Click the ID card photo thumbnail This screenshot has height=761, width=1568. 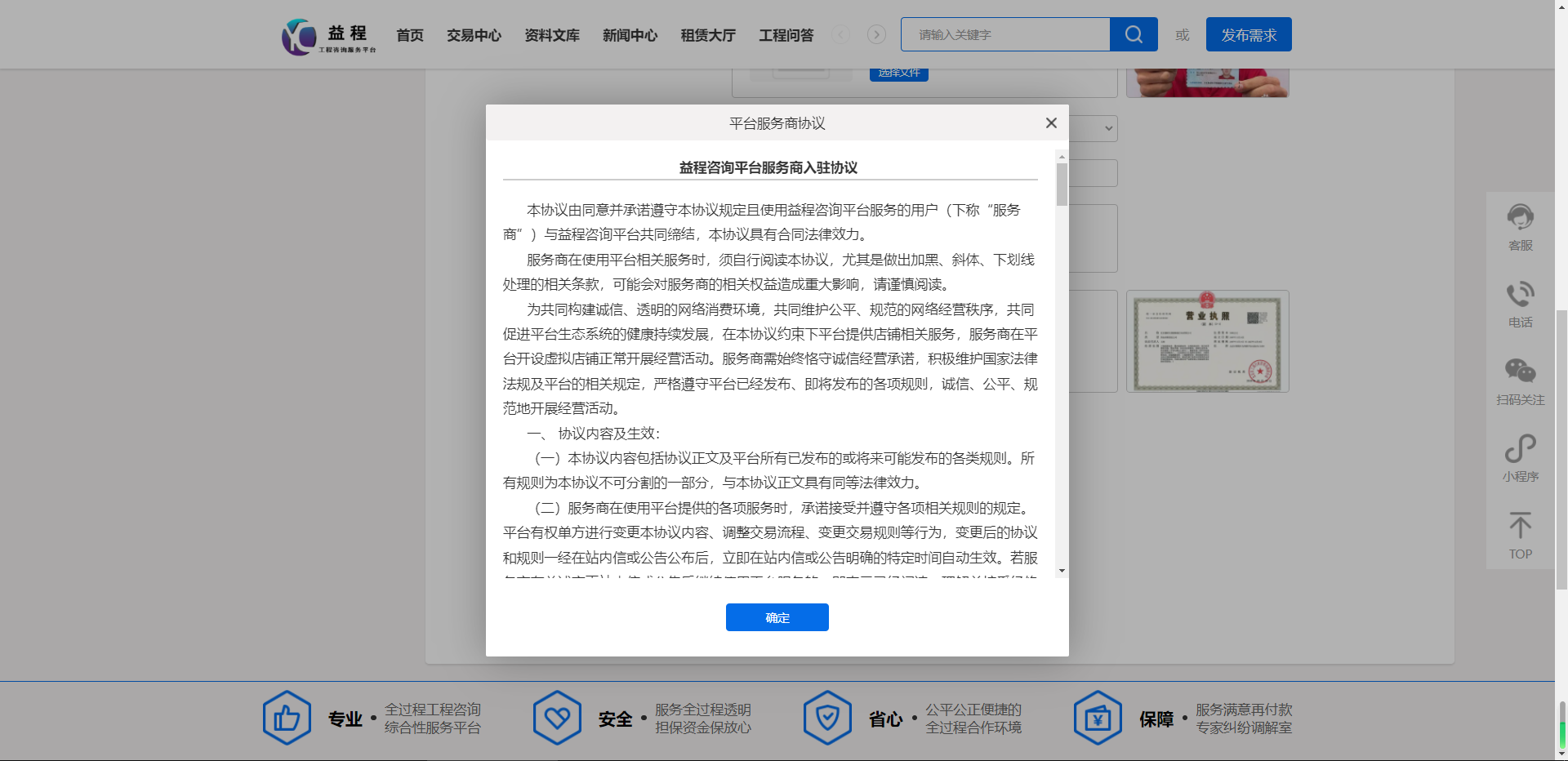(x=1208, y=83)
